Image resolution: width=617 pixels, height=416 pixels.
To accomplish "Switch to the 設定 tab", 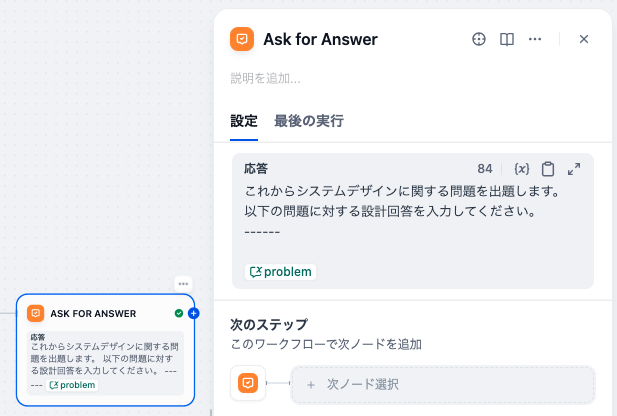I will [x=244, y=121].
